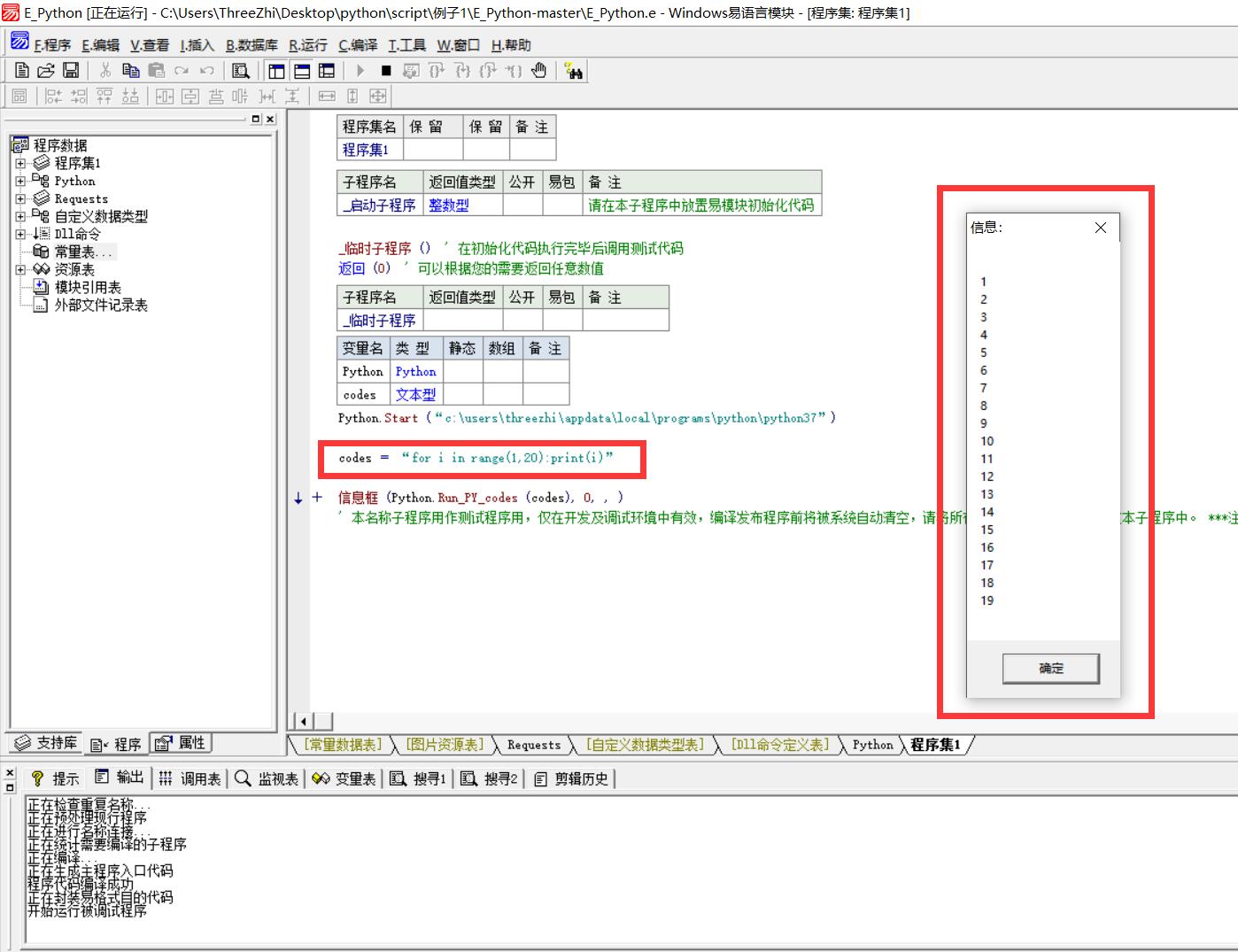
Task: Toggle the second window layout icon
Action: click(x=302, y=71)
